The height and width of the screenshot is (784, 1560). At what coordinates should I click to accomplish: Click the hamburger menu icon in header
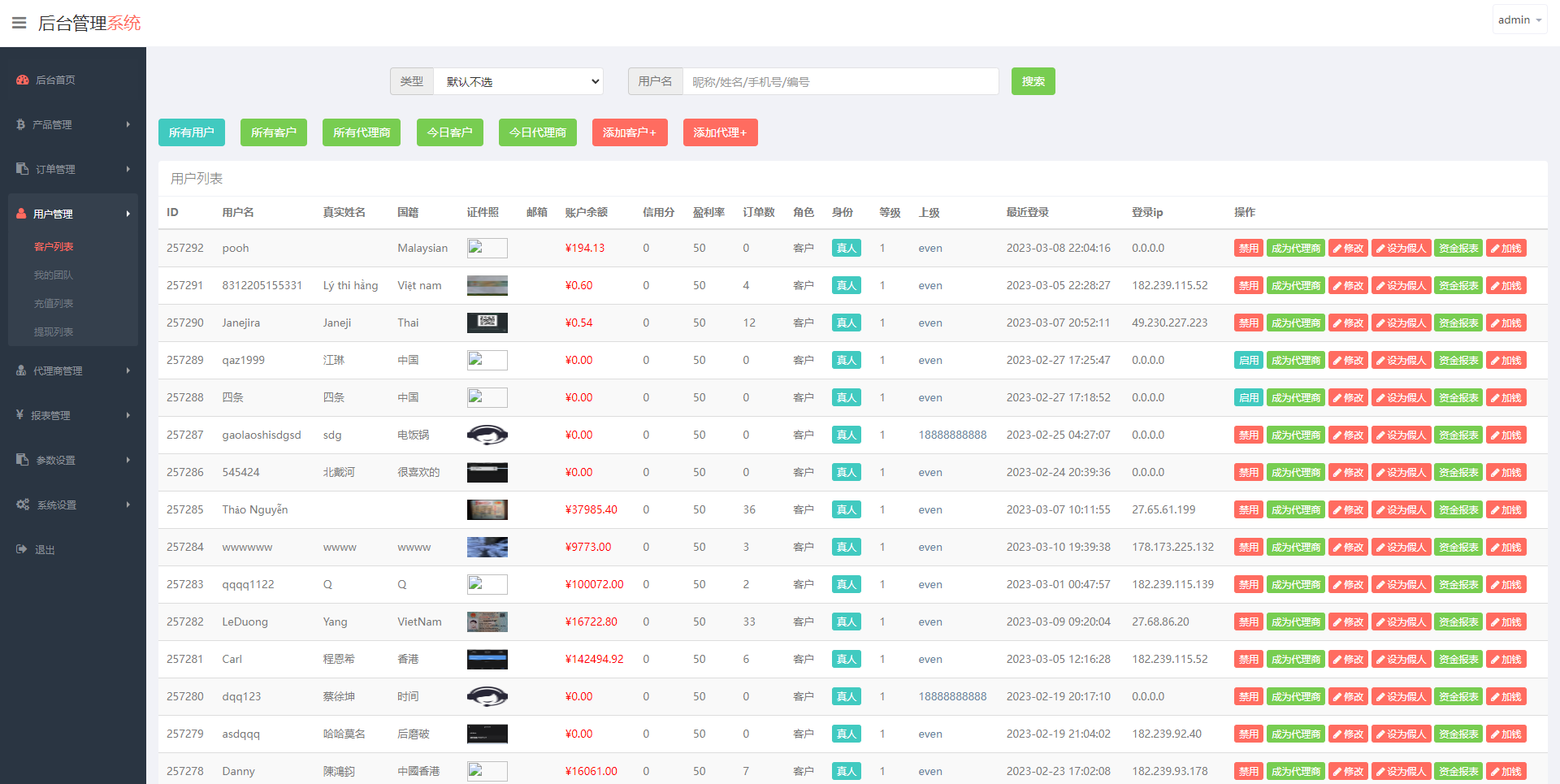click(x=19, y=23)
